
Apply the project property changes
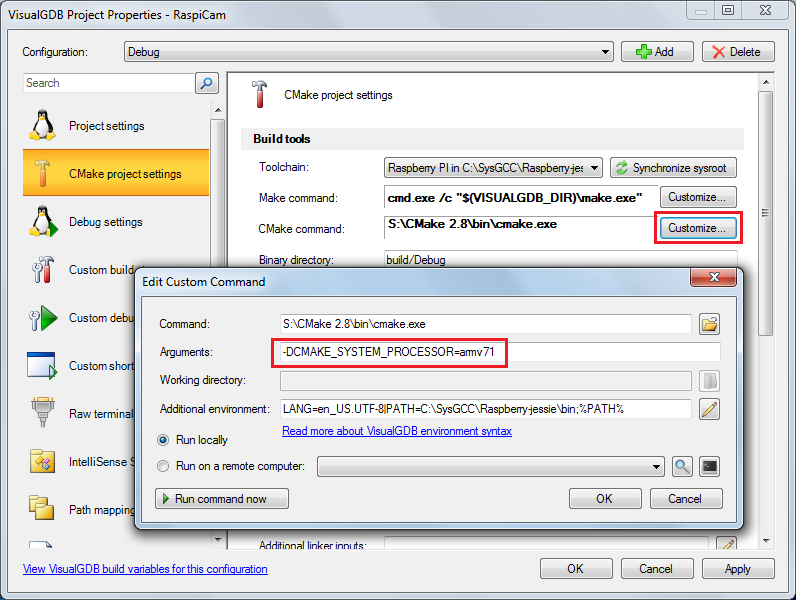(738, 569)
